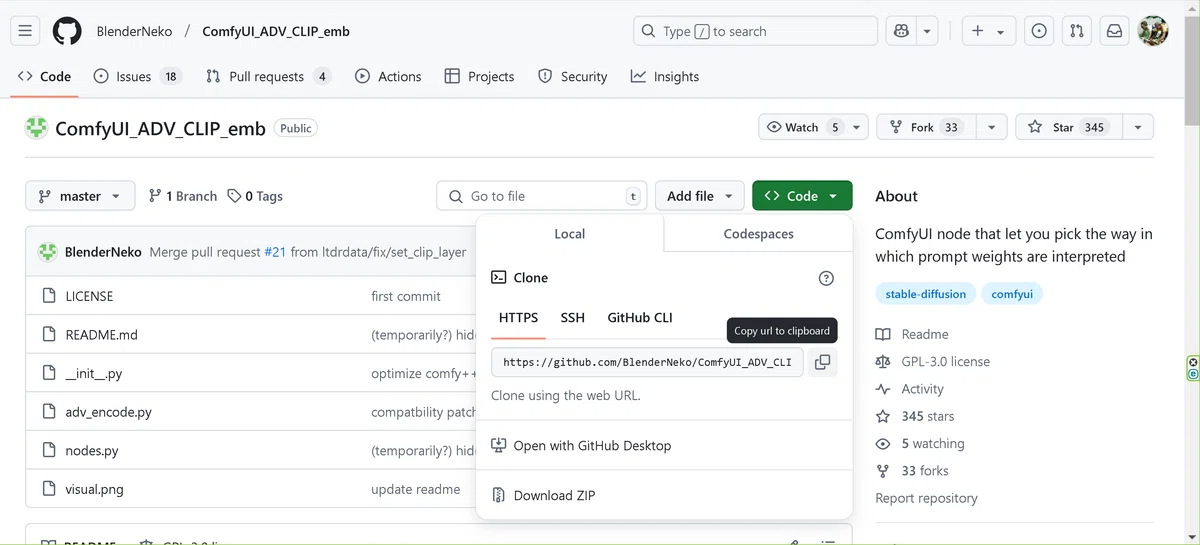Open your issues icon in header
This screenshot has height=545, width=1200.
coord(1039,31)
